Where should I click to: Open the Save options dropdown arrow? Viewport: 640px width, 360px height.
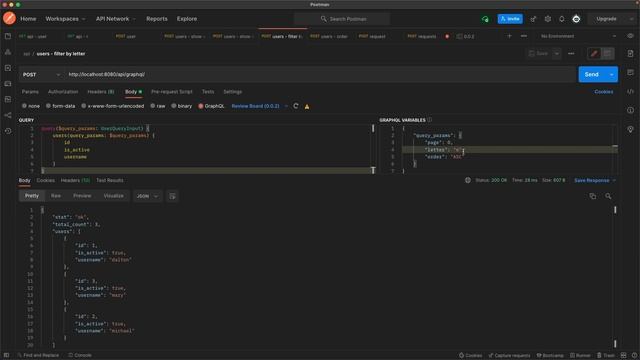click(x=556, y=53)
